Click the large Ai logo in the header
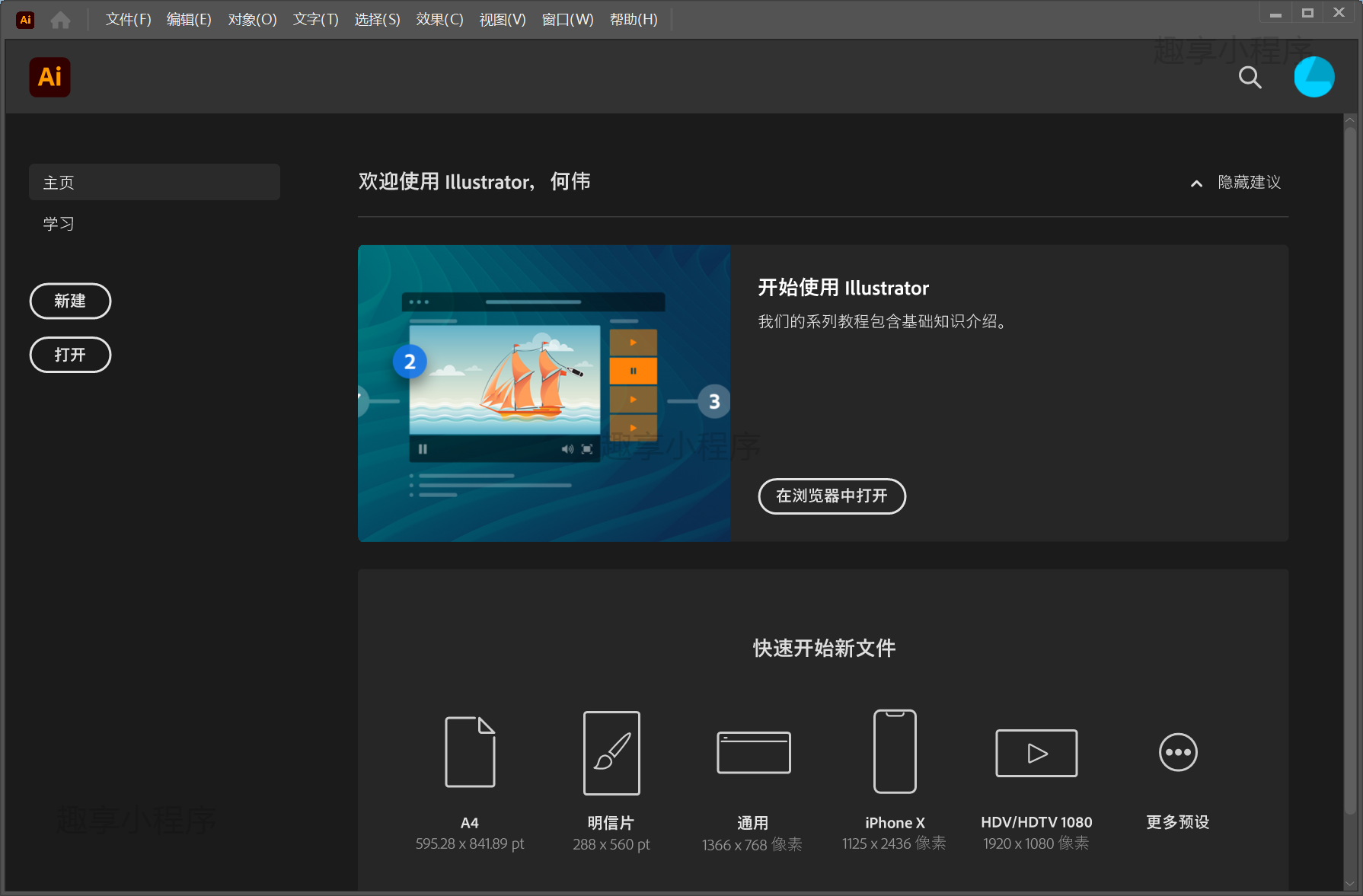The height and width of the screenshot is (896, 1363). (49, 77)
